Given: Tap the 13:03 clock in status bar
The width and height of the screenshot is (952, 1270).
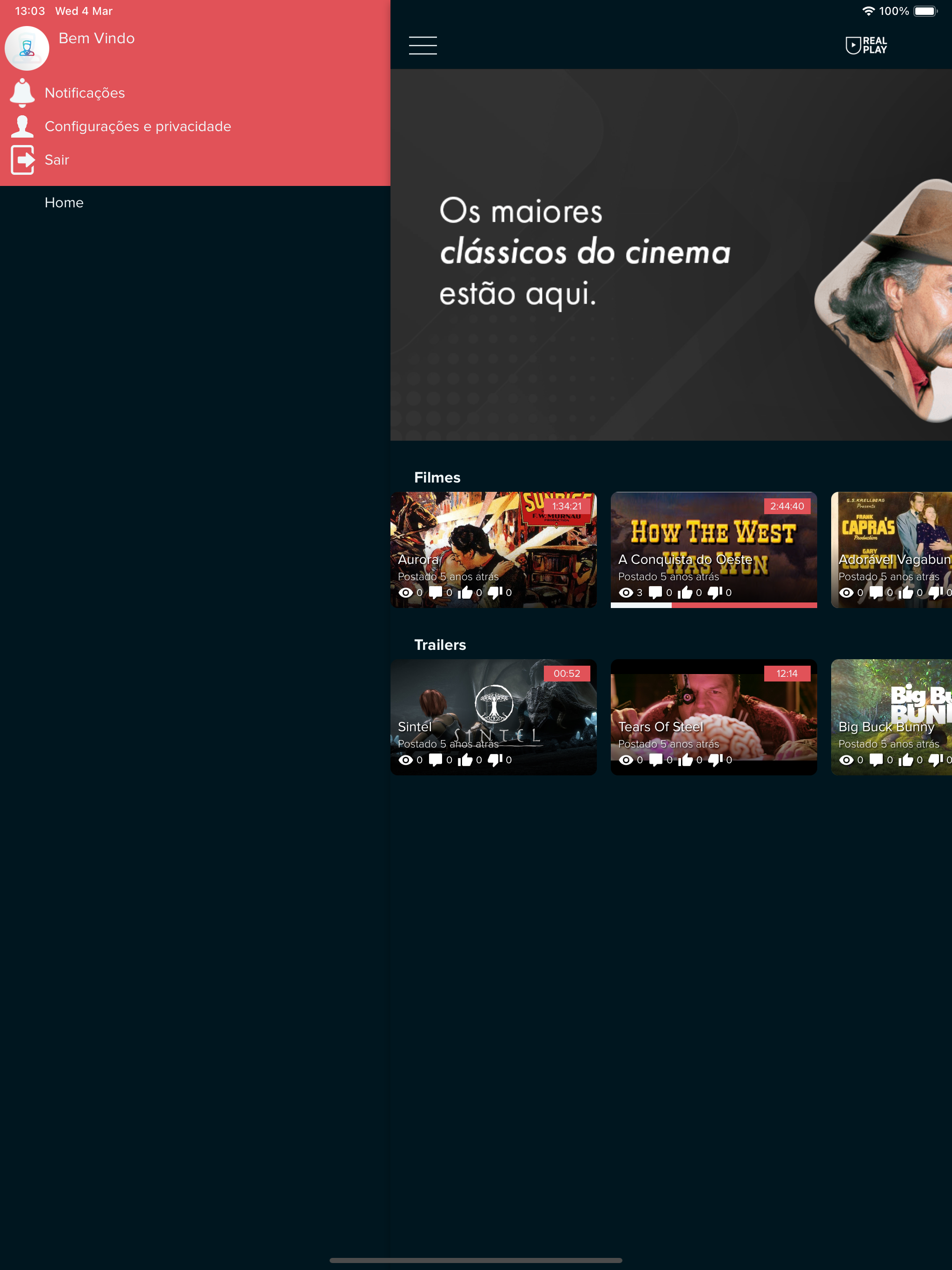Looking at the screenshot, I should click(30, 11).
